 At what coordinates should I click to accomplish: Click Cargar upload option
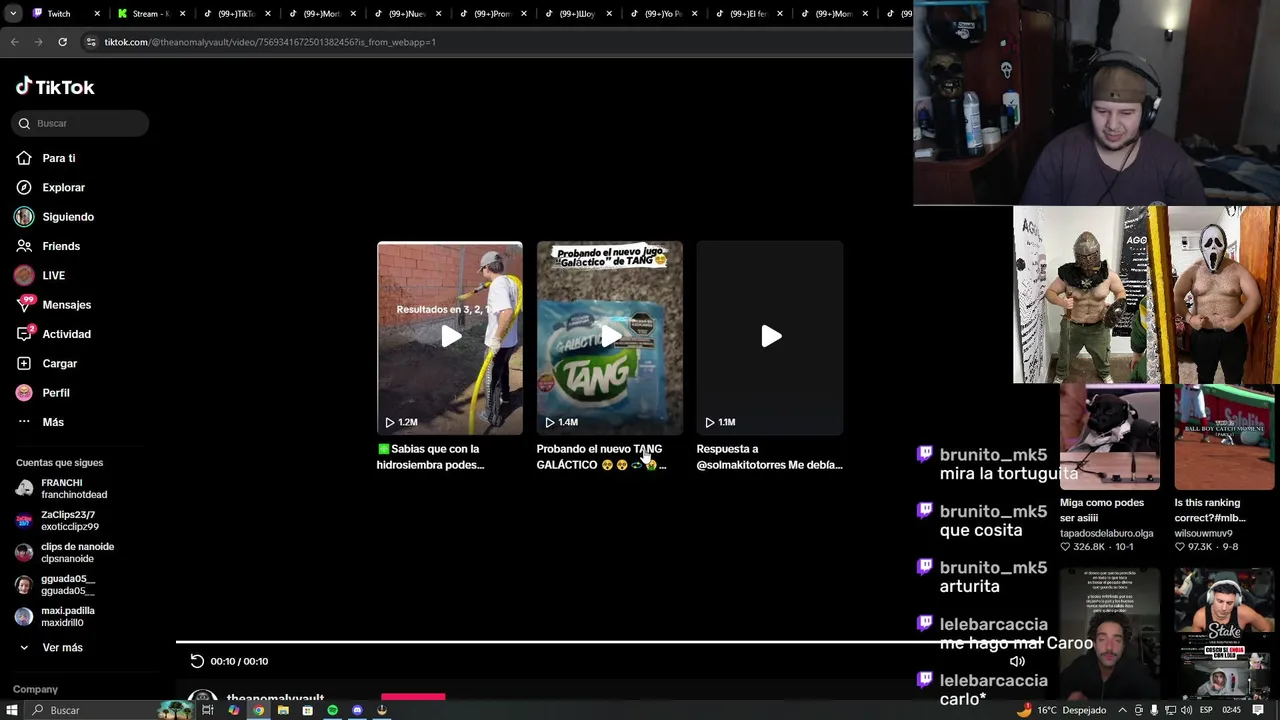[x=46, y=363]
